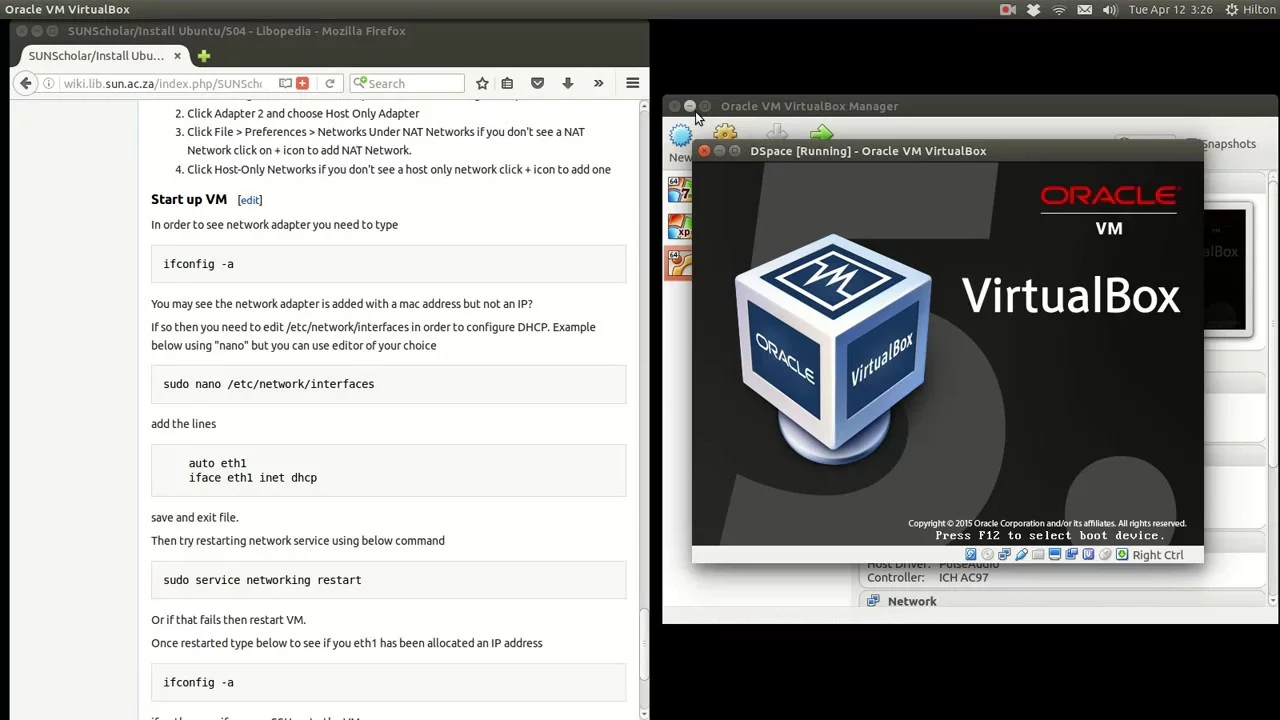Open reader view in Firefox address bar
Image resolution: width=1280 pixels, height=720 pixels.
pyautogui.click(x=285, y=83)
